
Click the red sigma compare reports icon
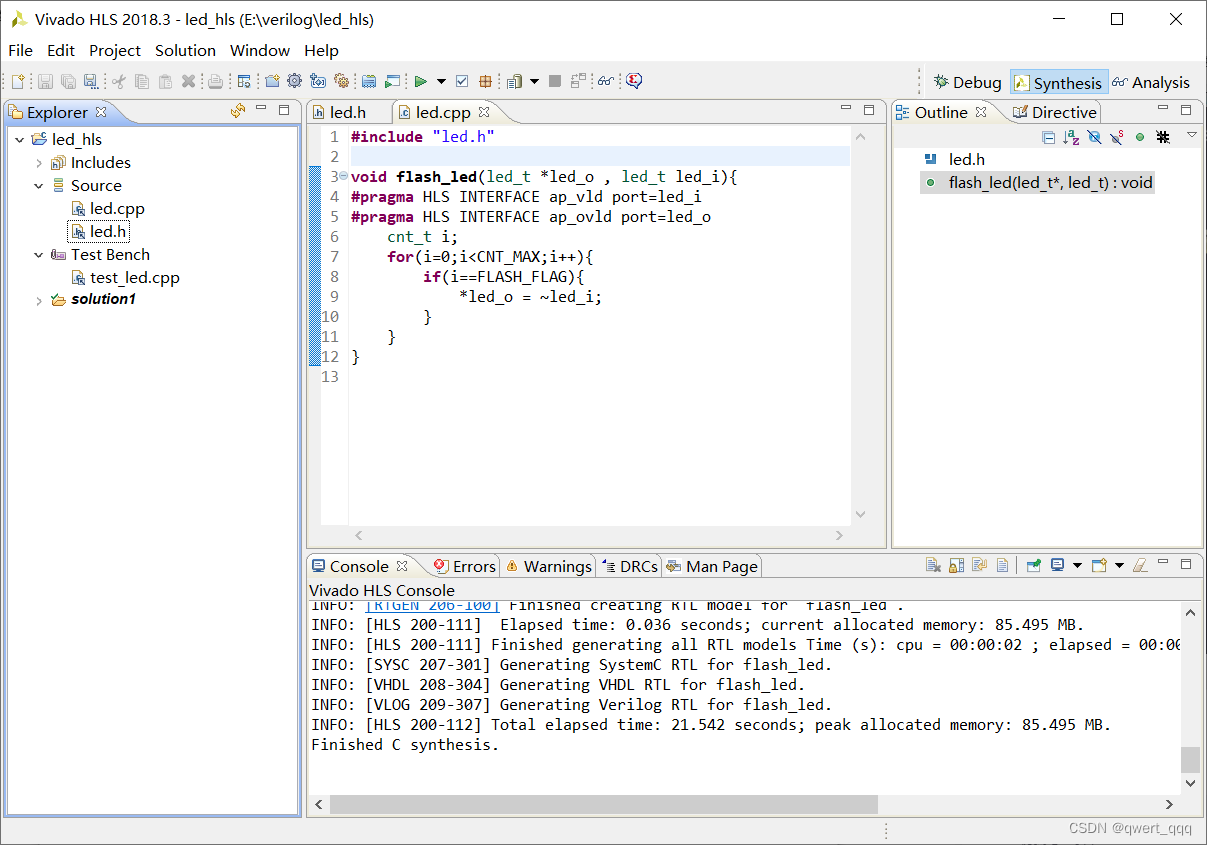(x=634, y=81)
